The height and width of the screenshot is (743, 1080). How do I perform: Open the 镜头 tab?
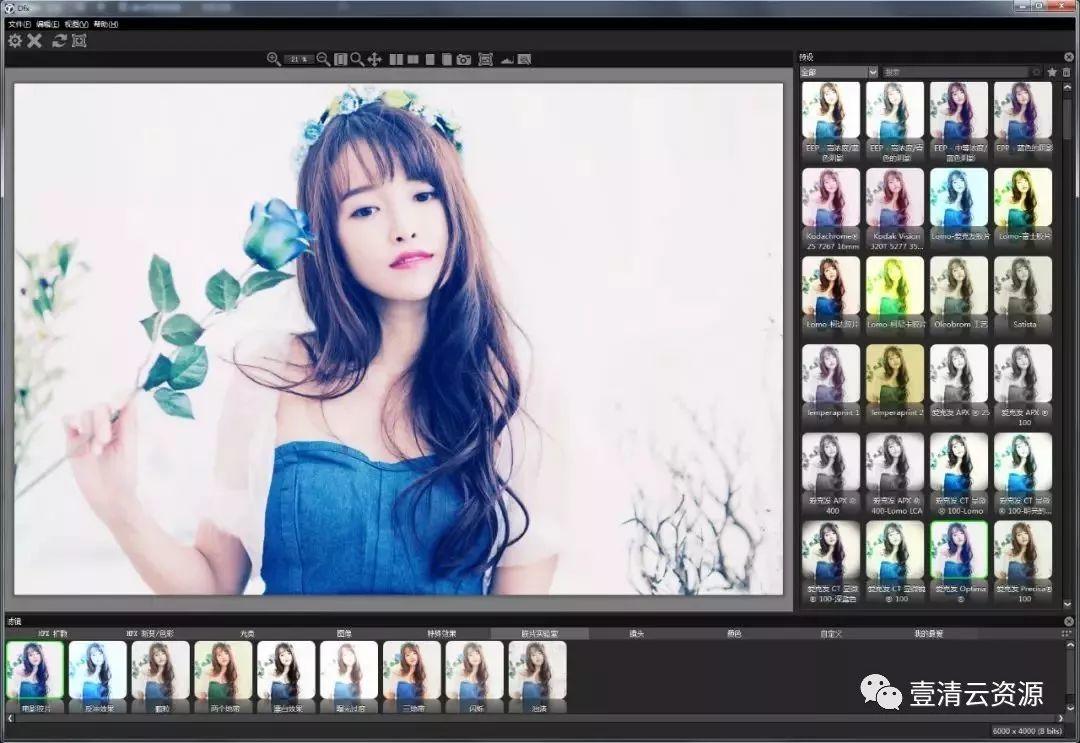636,634
